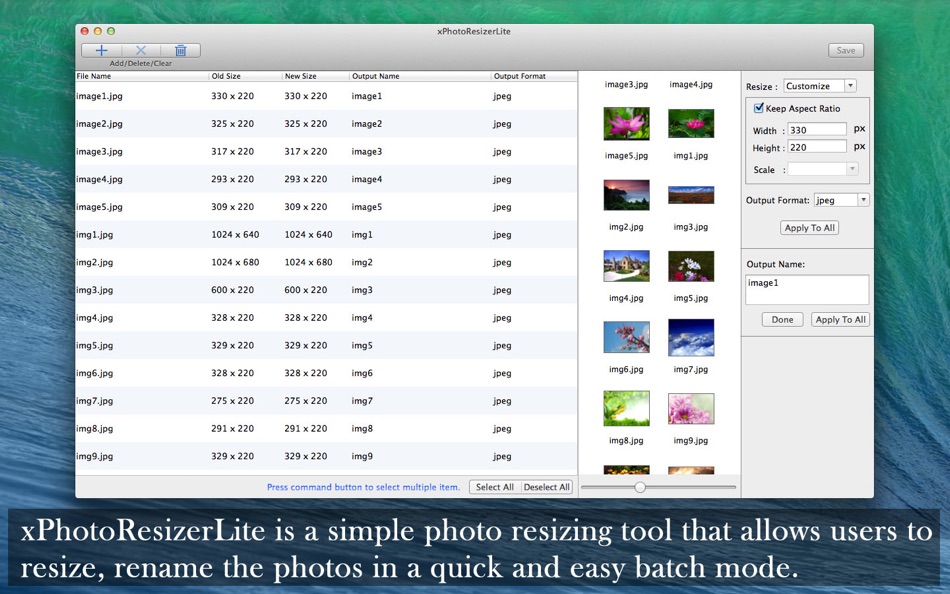Viewport: 950px width, 594px height.
Task: Select the clouds thumbnail above img7.jpg
Action: (691, 337)
